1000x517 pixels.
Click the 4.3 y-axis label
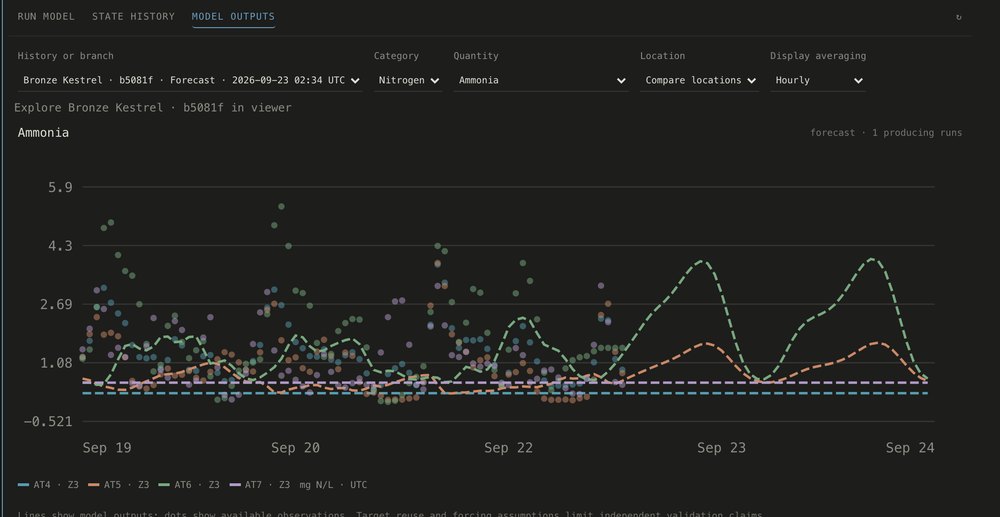(x=60, y=245)
